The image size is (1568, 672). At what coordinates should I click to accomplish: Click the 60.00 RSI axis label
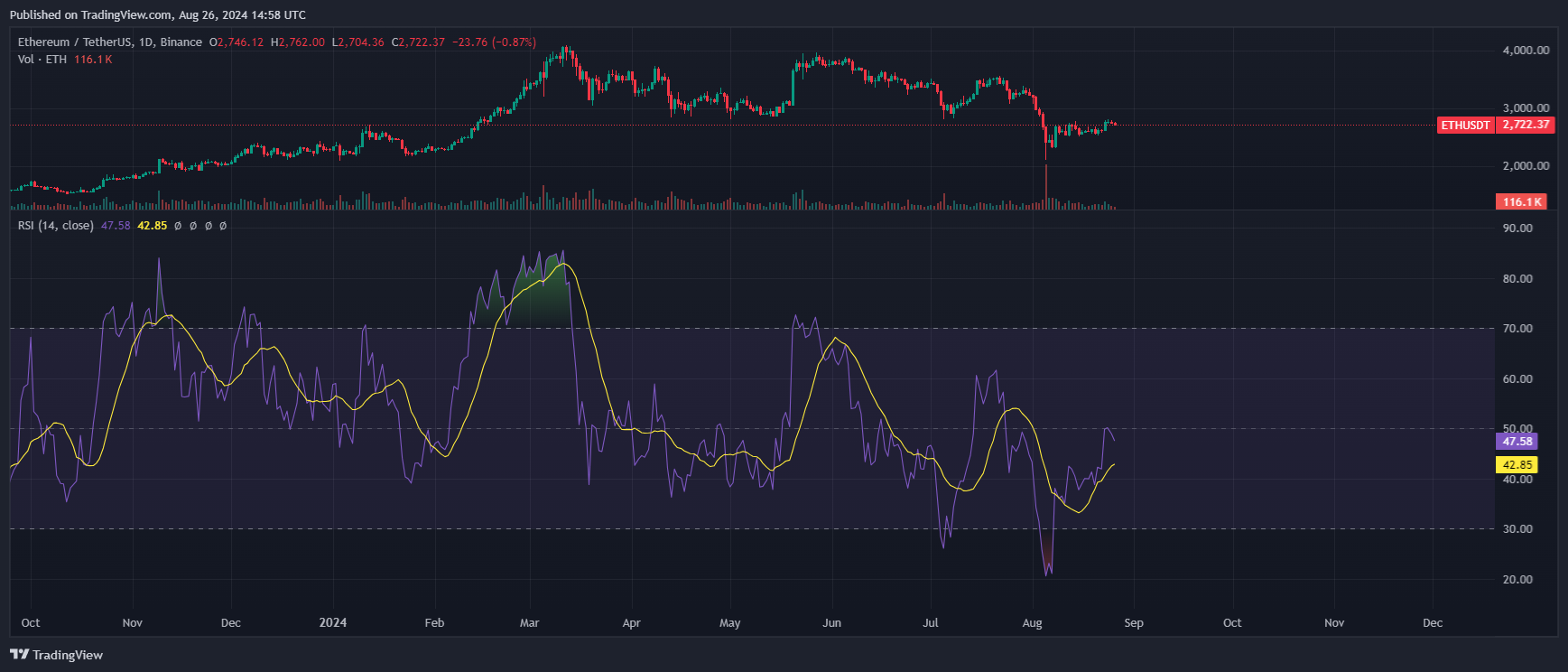coord(1517,379)
